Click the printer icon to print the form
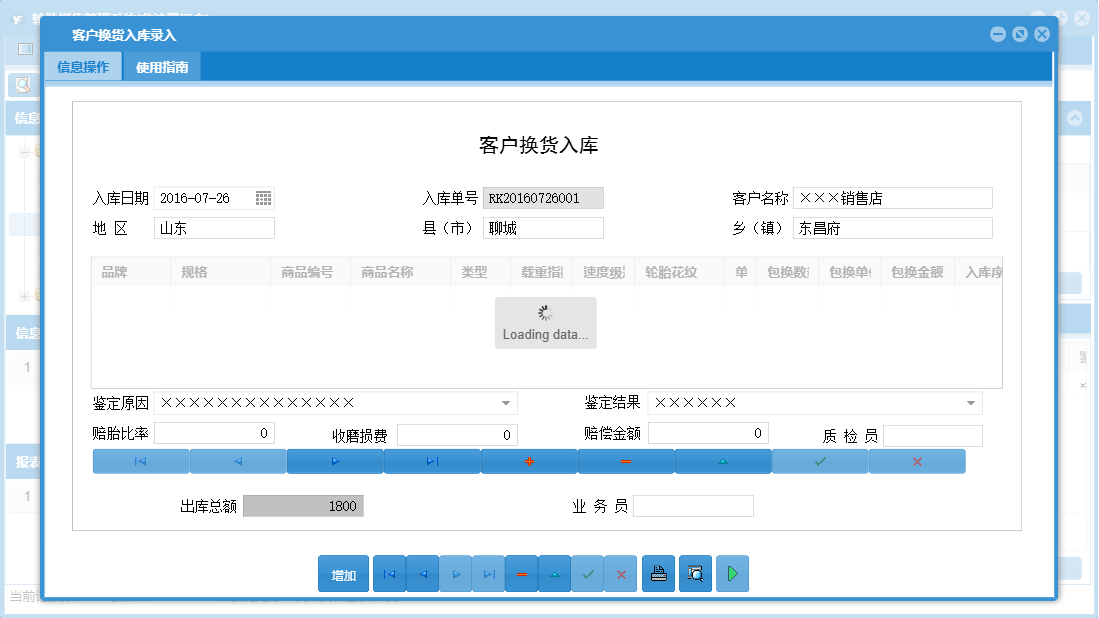 pyautogui.click(x=658, y=574)
